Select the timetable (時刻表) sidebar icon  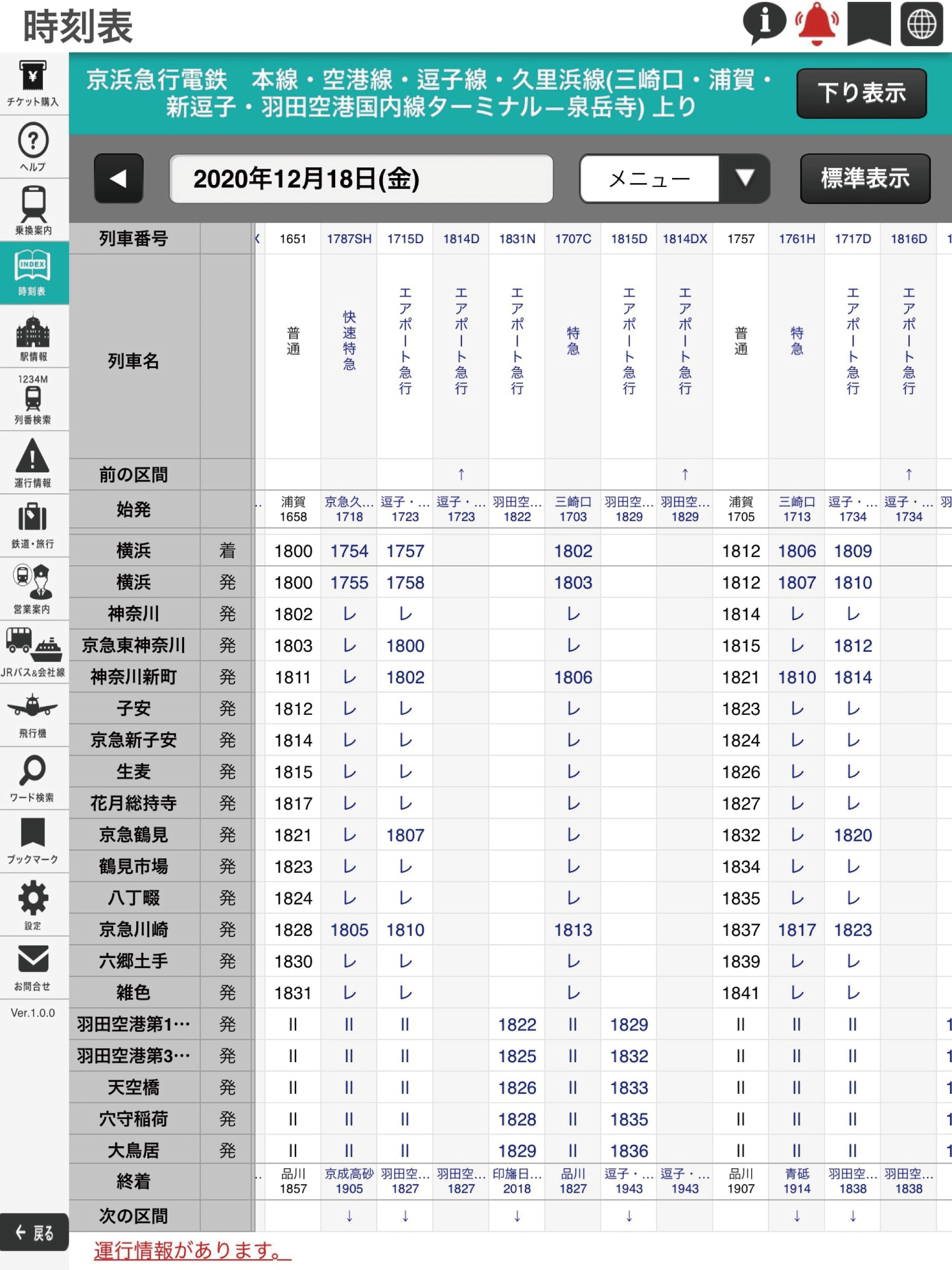pyautogui.click(x=33, y=273)
